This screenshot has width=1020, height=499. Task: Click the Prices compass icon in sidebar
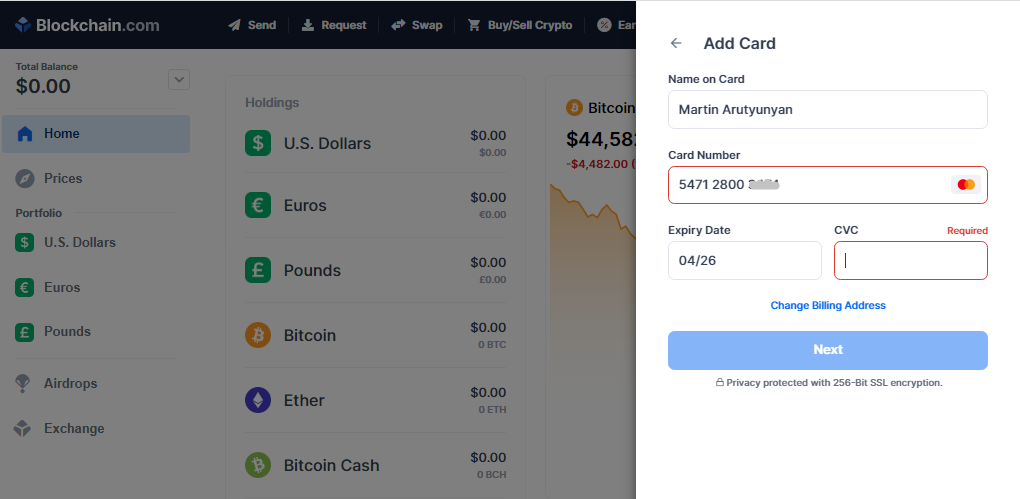point(25,178)
